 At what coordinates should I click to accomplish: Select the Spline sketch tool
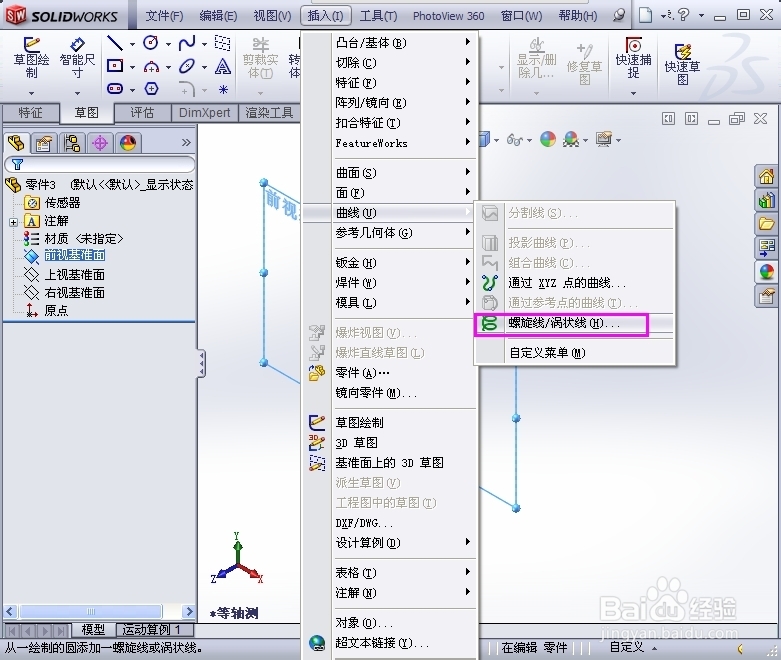[187, 43]
